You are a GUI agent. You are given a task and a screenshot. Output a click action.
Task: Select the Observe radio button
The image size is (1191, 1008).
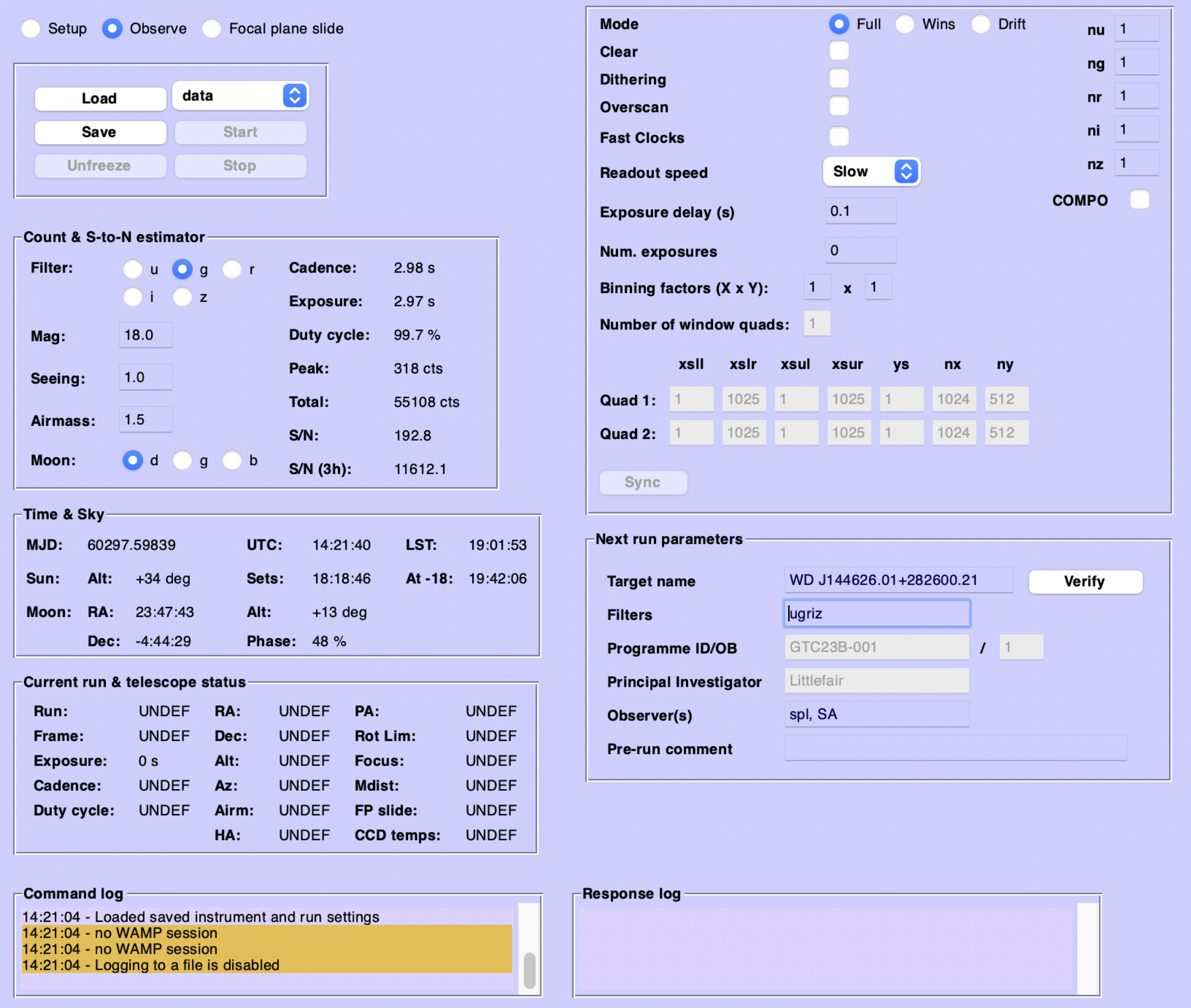pyautogui.click(x=112, y=28)
